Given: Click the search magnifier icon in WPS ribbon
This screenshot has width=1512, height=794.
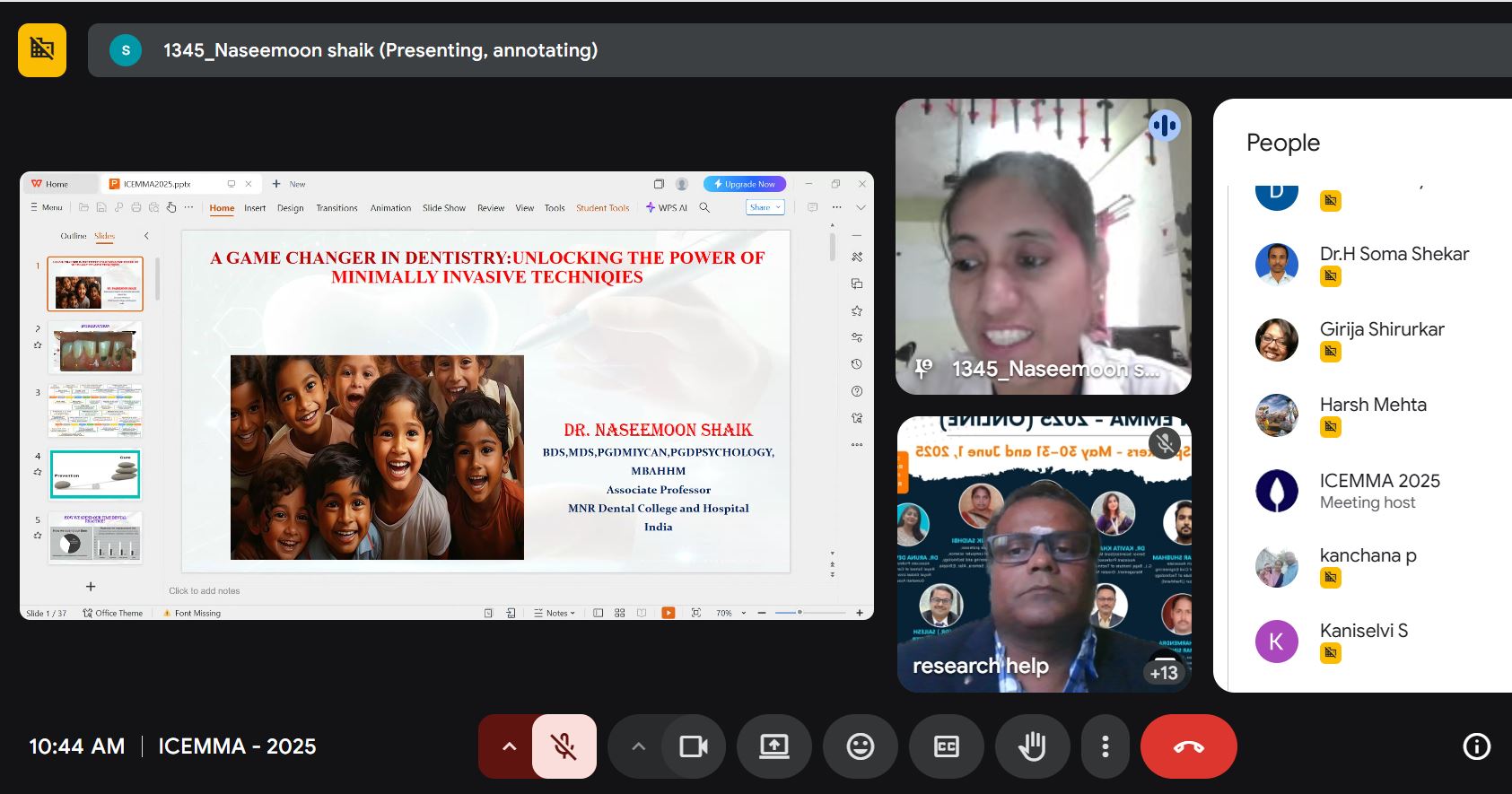Looking at the screenshot, I should pyautogui.click(x=704, y=207).
